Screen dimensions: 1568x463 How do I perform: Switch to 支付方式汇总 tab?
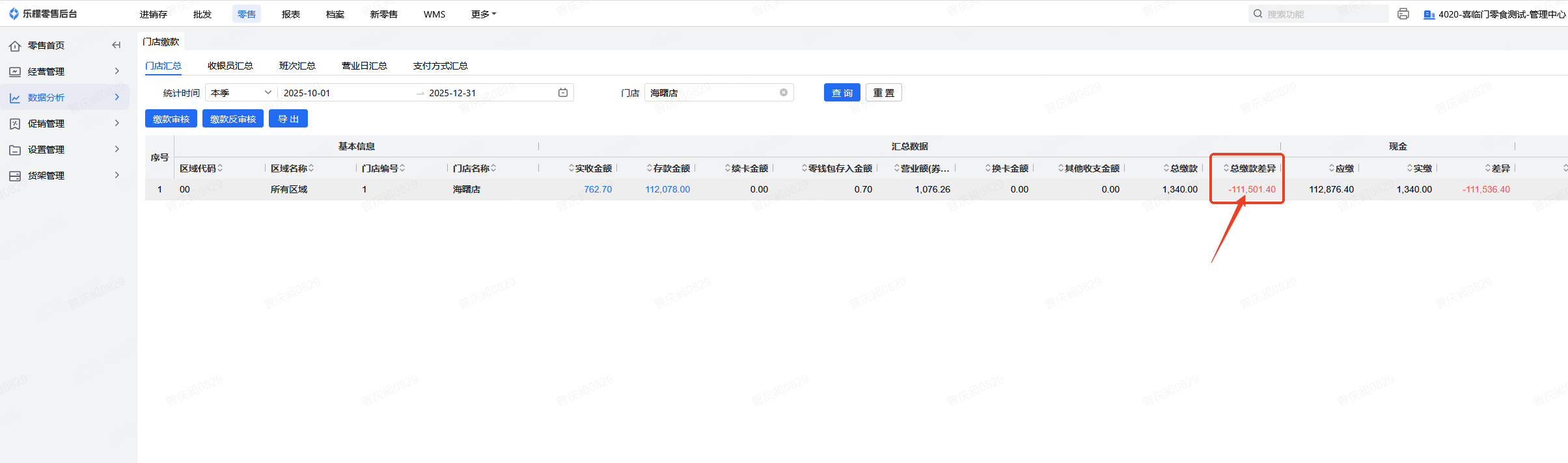pyautogui.click(x=441, y=66)
